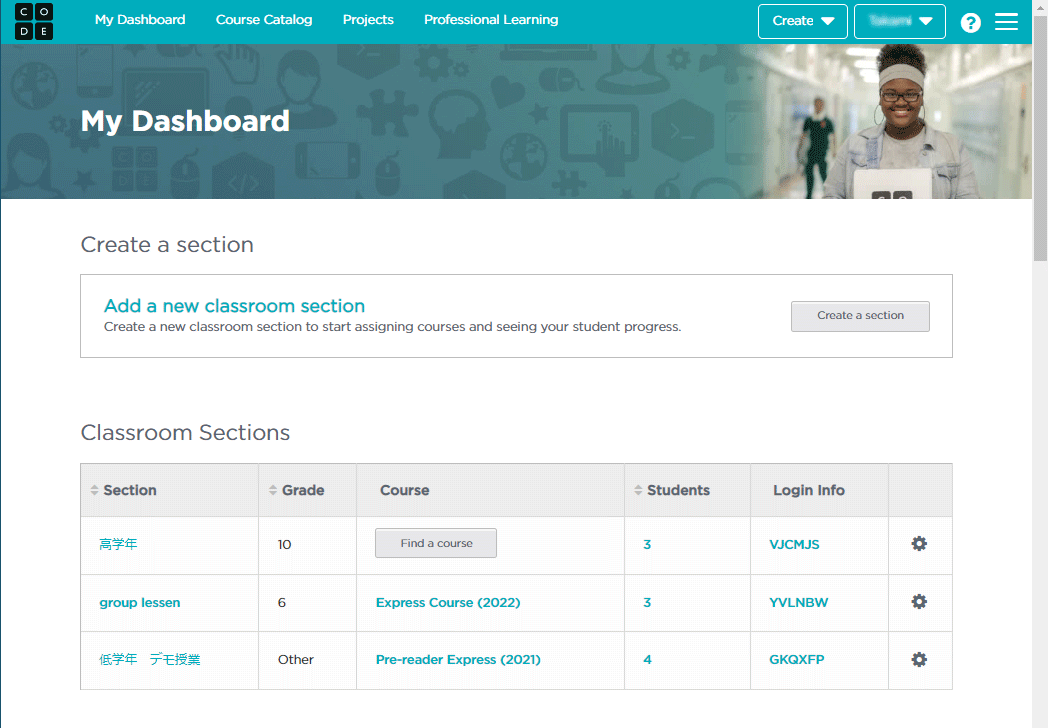Image resolution: width=1048 pixels, height=728 pixels.
Task: Sort table by Section column arrows
Action: 95,491
